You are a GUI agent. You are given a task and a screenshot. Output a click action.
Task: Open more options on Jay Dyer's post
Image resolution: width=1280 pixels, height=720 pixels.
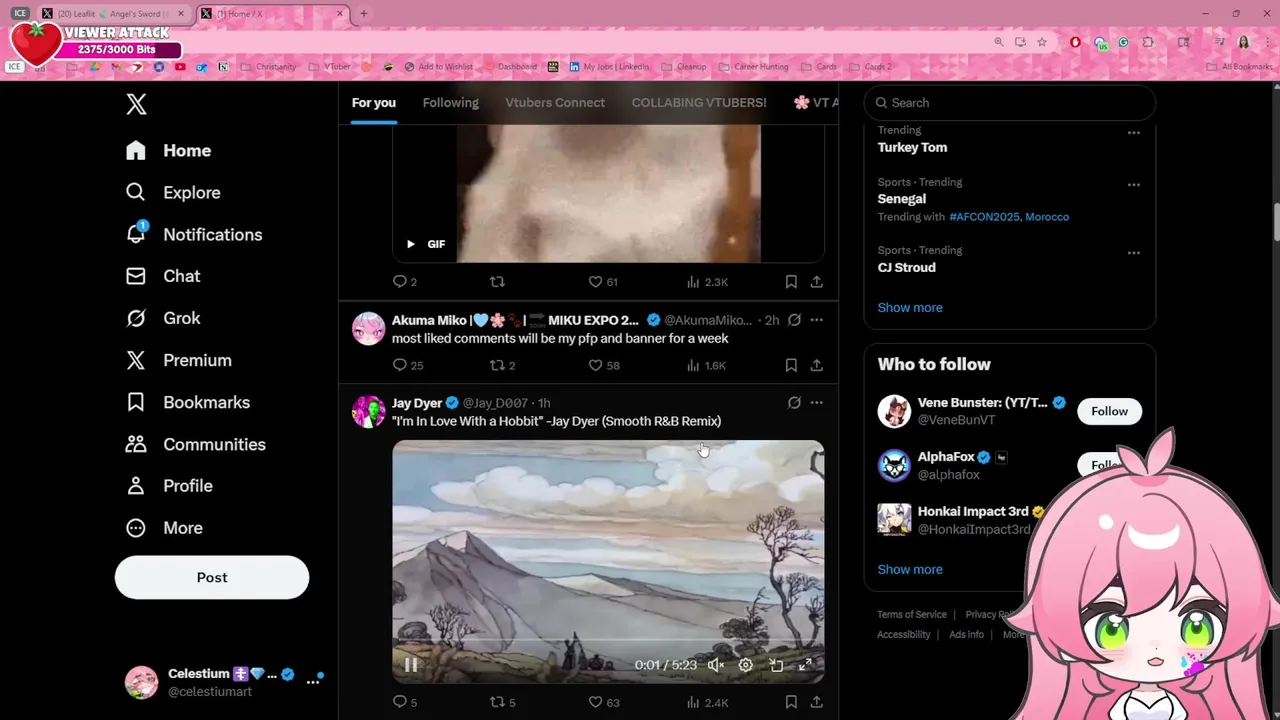pos(817,403)
